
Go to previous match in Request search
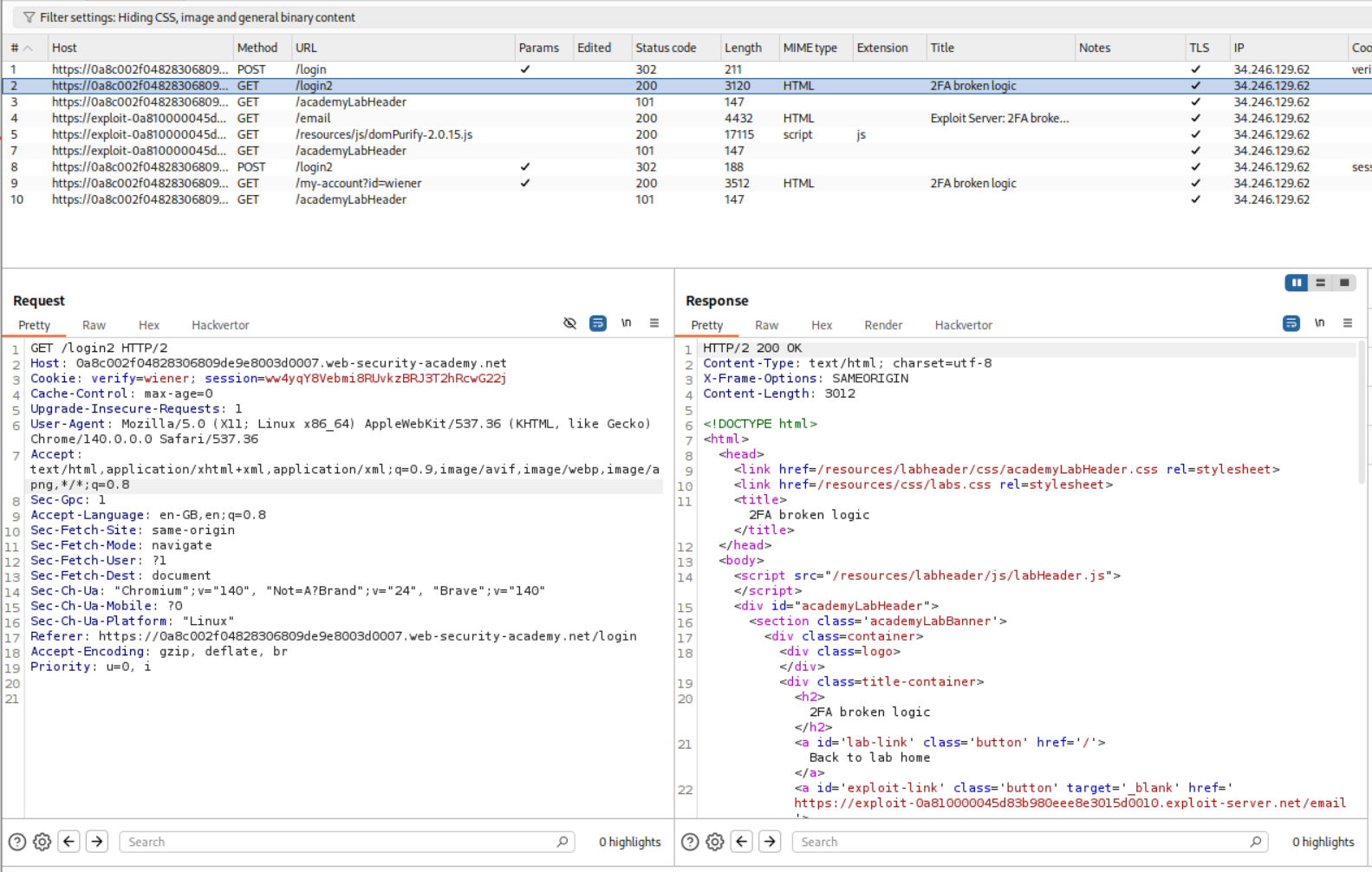coord(69,842)
